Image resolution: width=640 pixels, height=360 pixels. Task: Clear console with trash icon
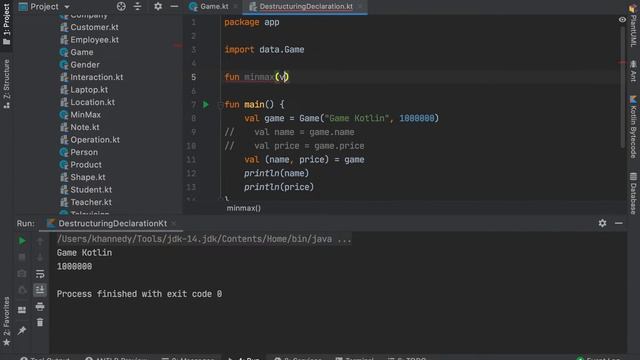[40, 322]
